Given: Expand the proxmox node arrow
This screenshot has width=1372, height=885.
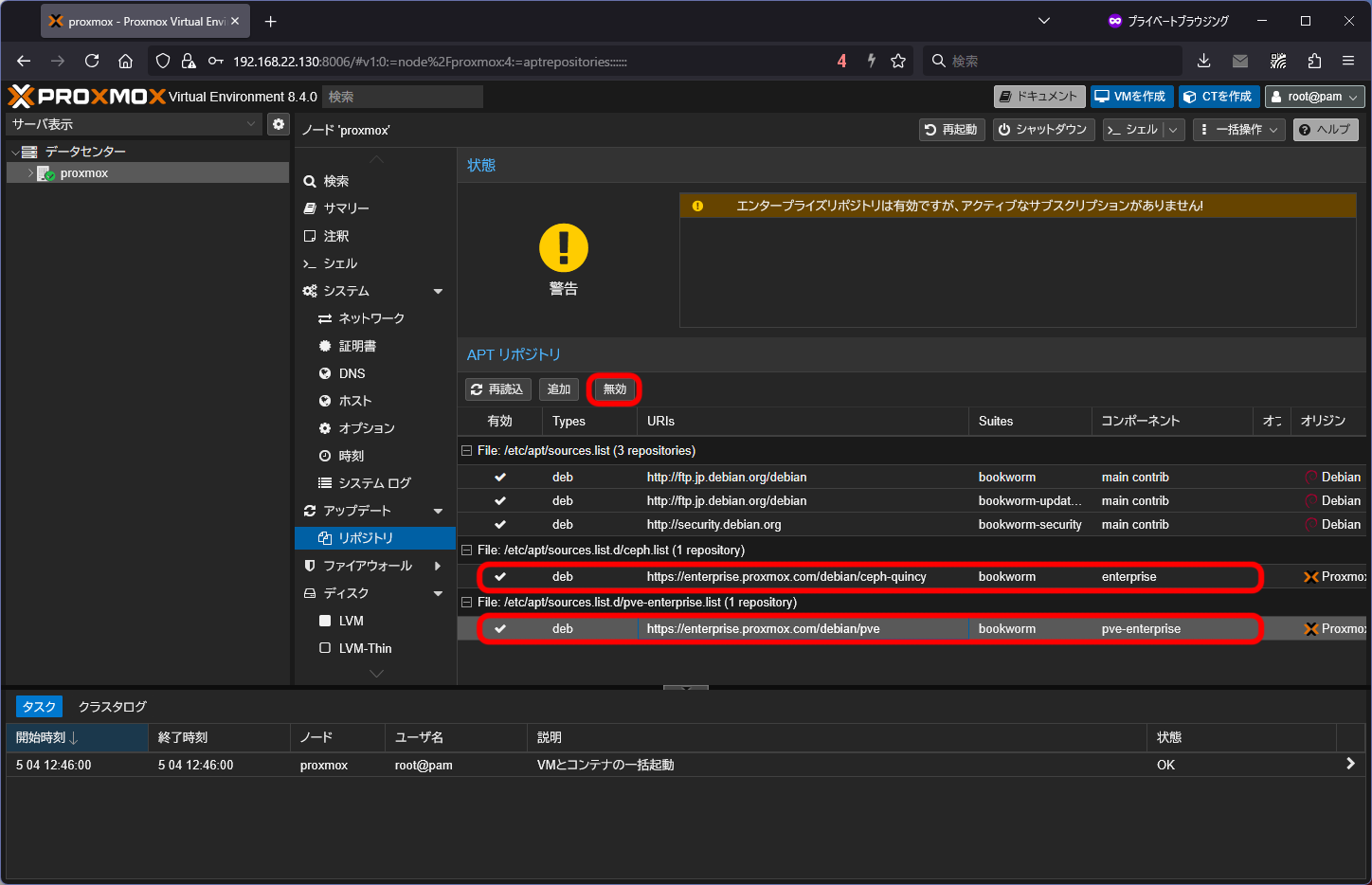Looking at the screenshot, I should pos(29,173).
